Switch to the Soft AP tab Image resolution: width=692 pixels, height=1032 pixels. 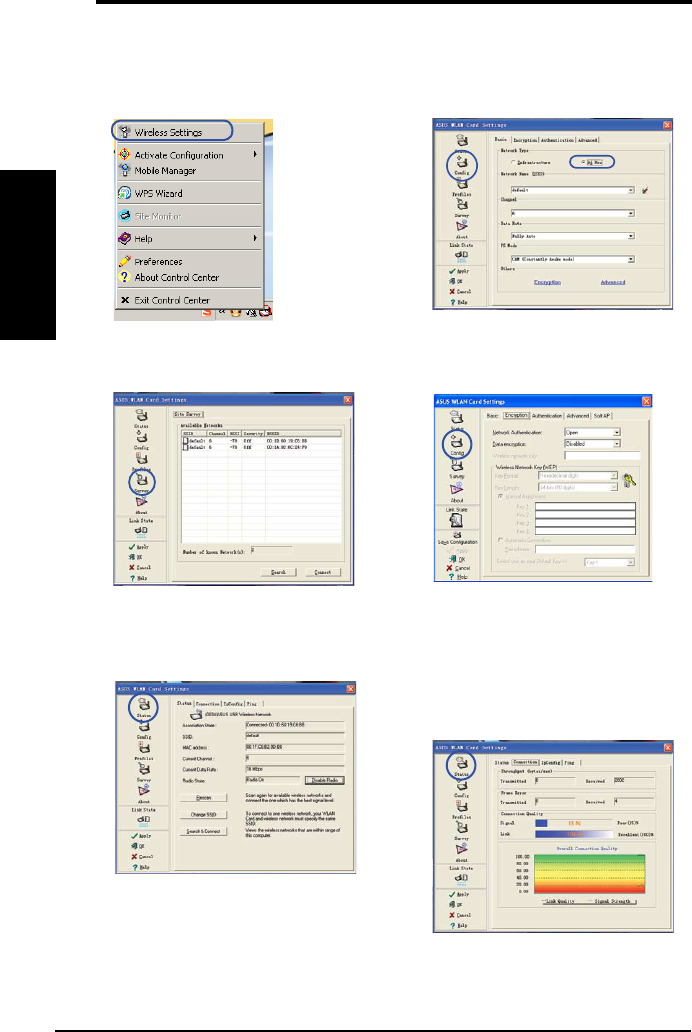[x=602, y=415]
